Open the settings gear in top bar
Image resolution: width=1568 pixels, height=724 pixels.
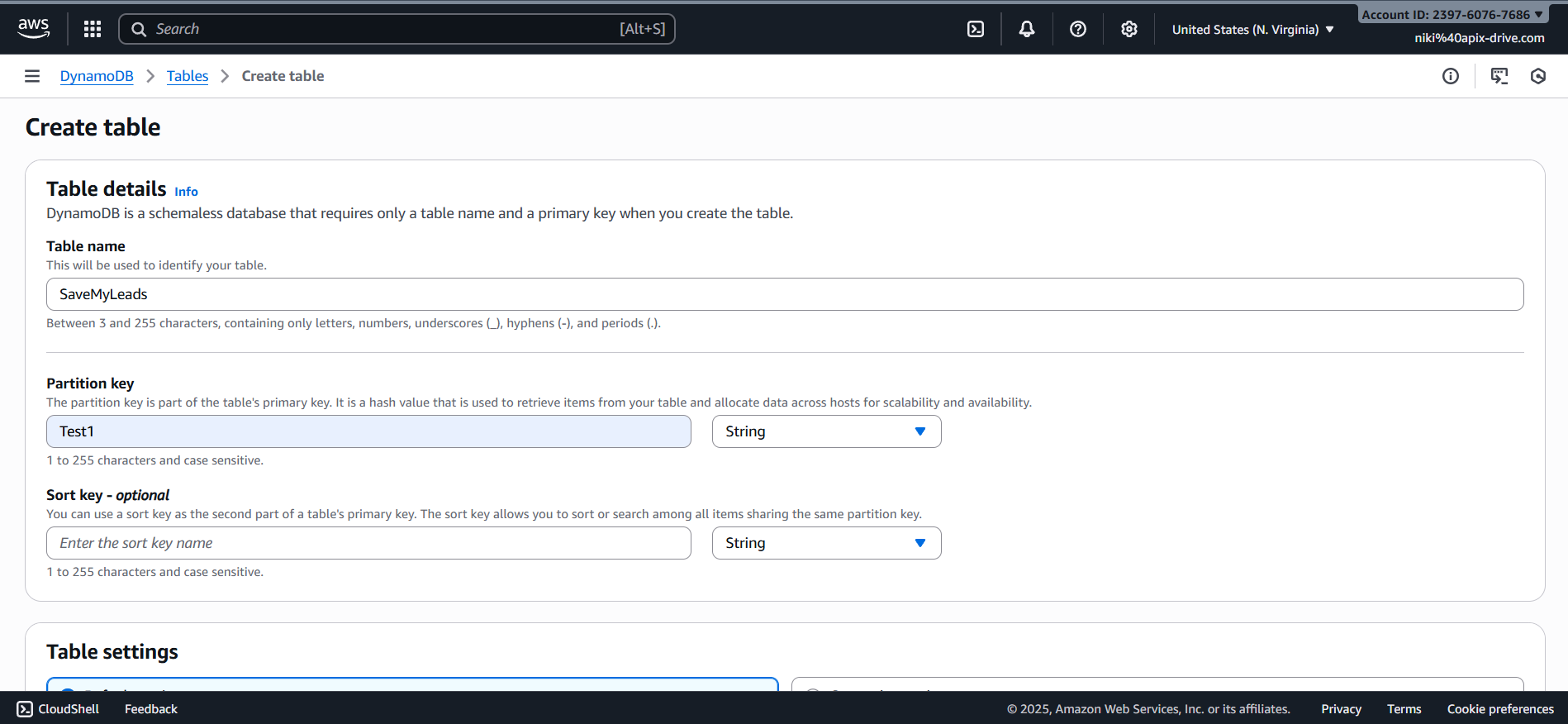1129,29
